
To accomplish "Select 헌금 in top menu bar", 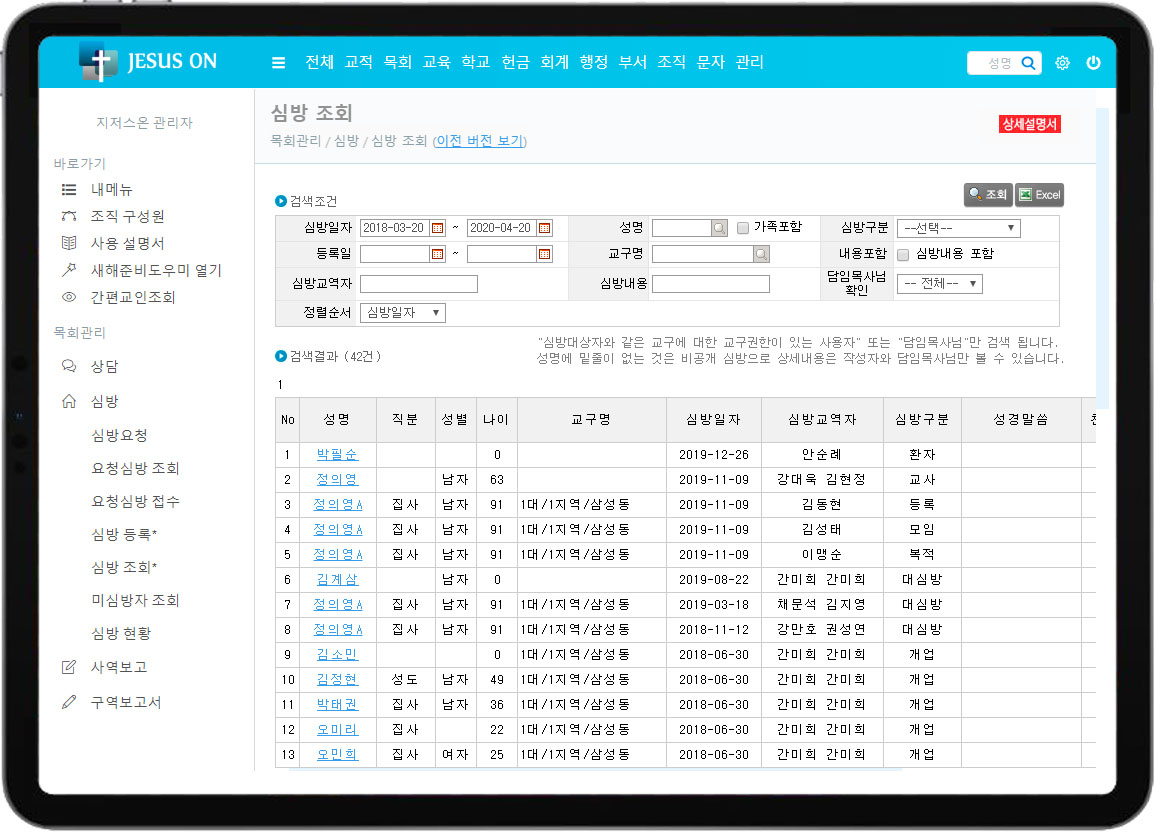I will (515, 62).
